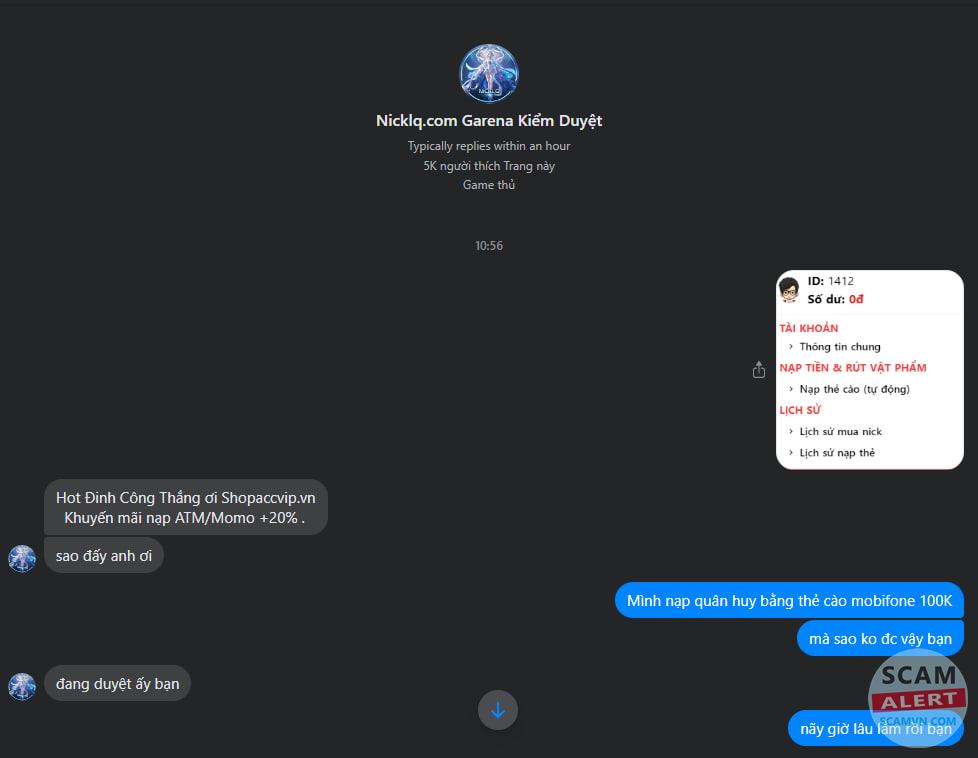978x758 pixels.
Task: Open the 'Nicklq.com Garena Kiểm Duyệt' page name
Action: [489, 120]
